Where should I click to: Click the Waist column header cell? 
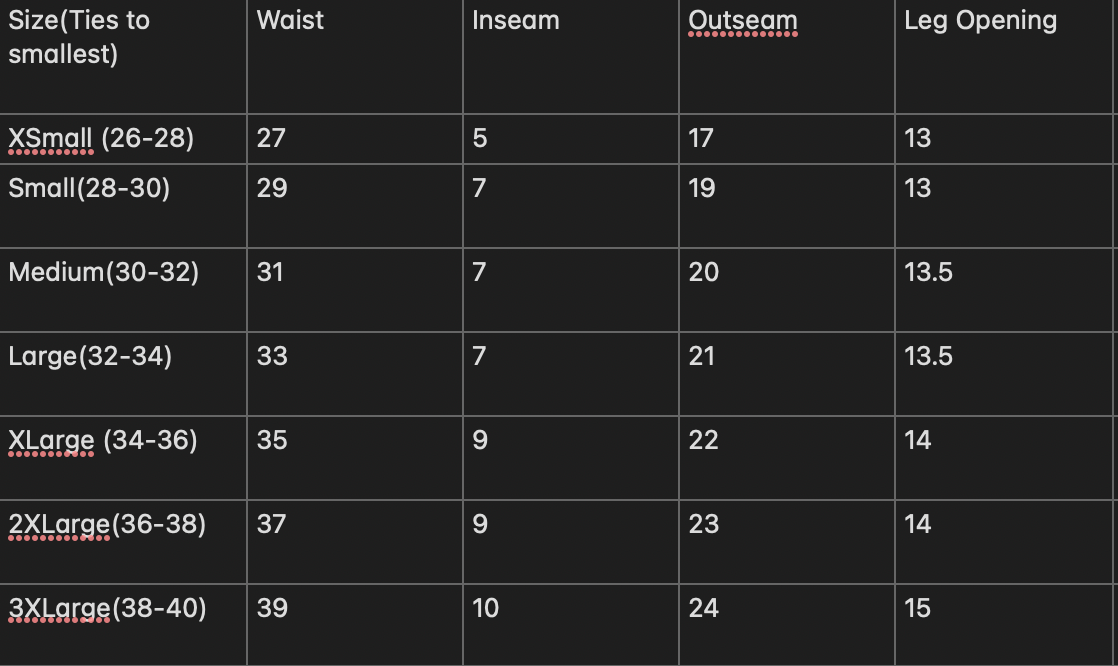pos(354,56)
